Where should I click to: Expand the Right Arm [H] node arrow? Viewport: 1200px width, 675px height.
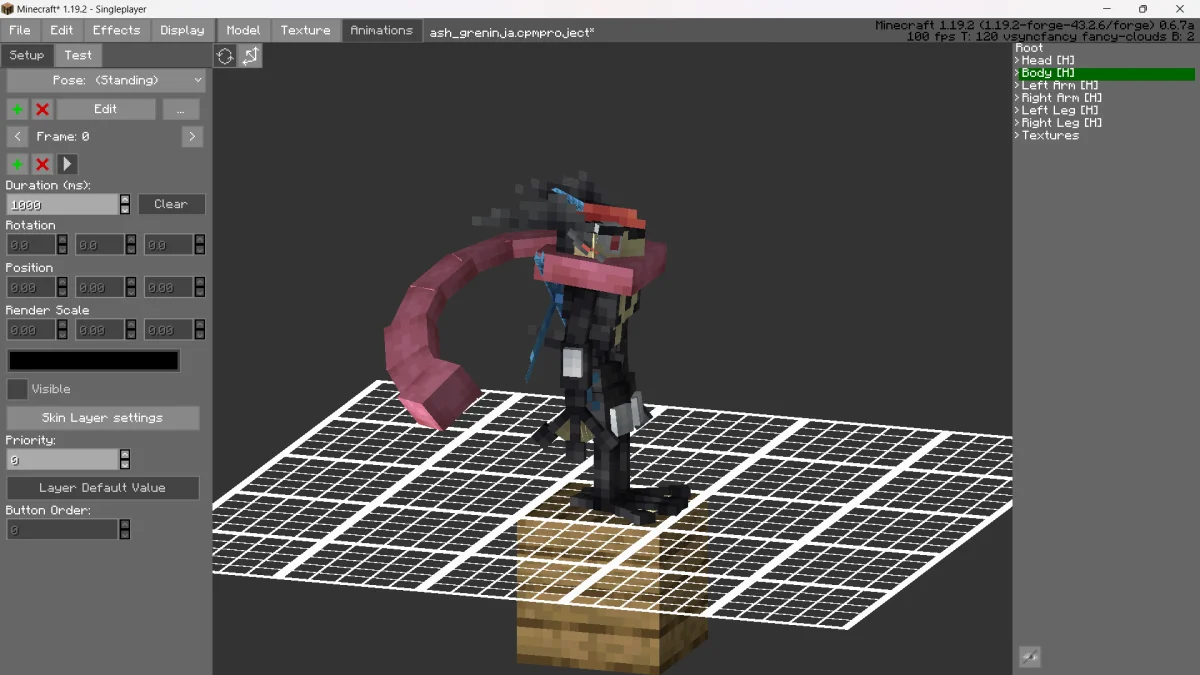click(1017, 98)
